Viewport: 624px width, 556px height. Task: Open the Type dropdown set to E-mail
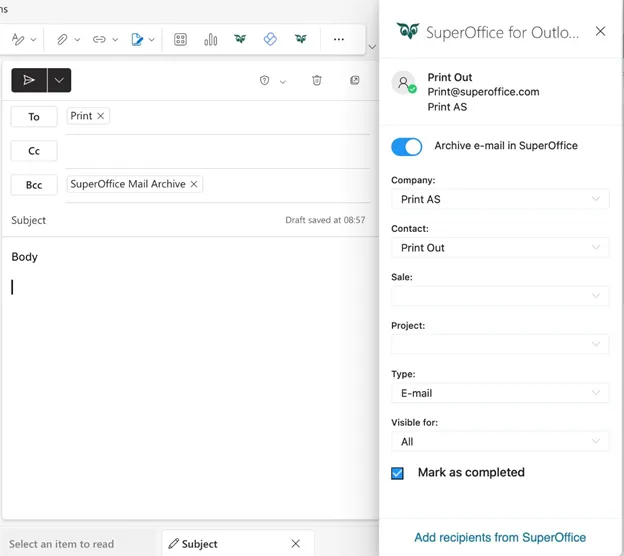tap(499, 393)
